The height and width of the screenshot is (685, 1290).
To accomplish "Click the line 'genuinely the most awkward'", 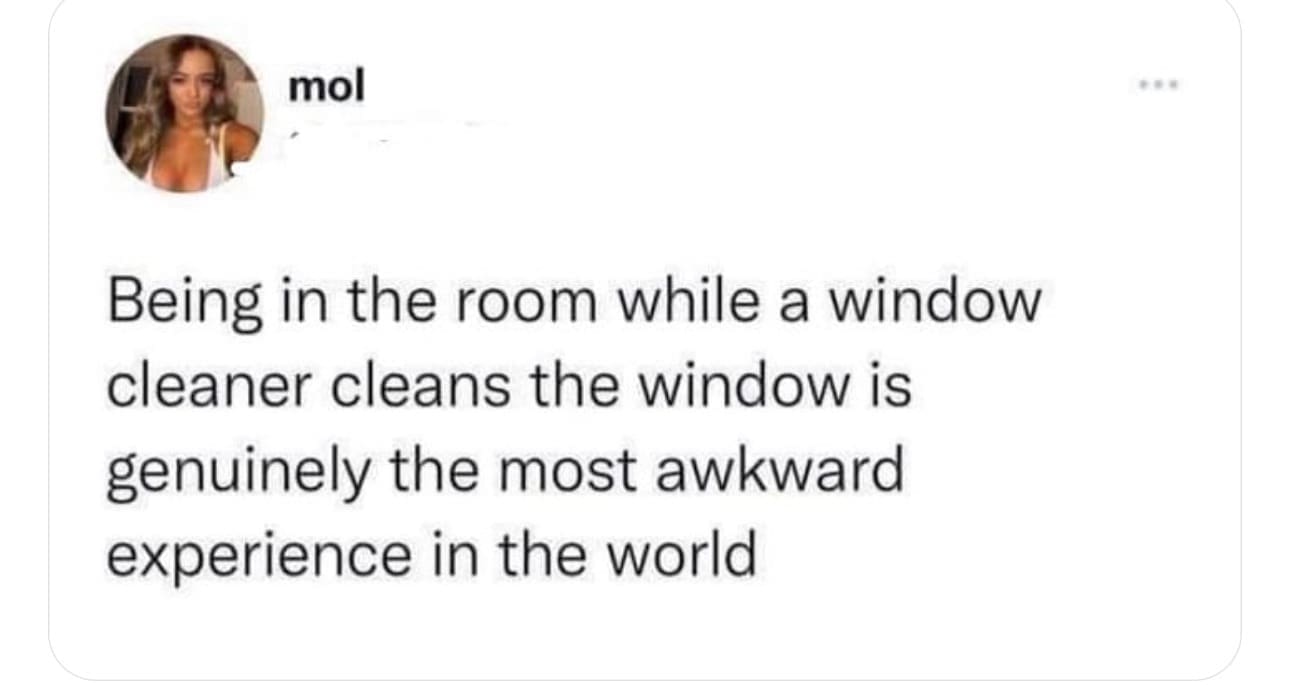I will (505, 473).
